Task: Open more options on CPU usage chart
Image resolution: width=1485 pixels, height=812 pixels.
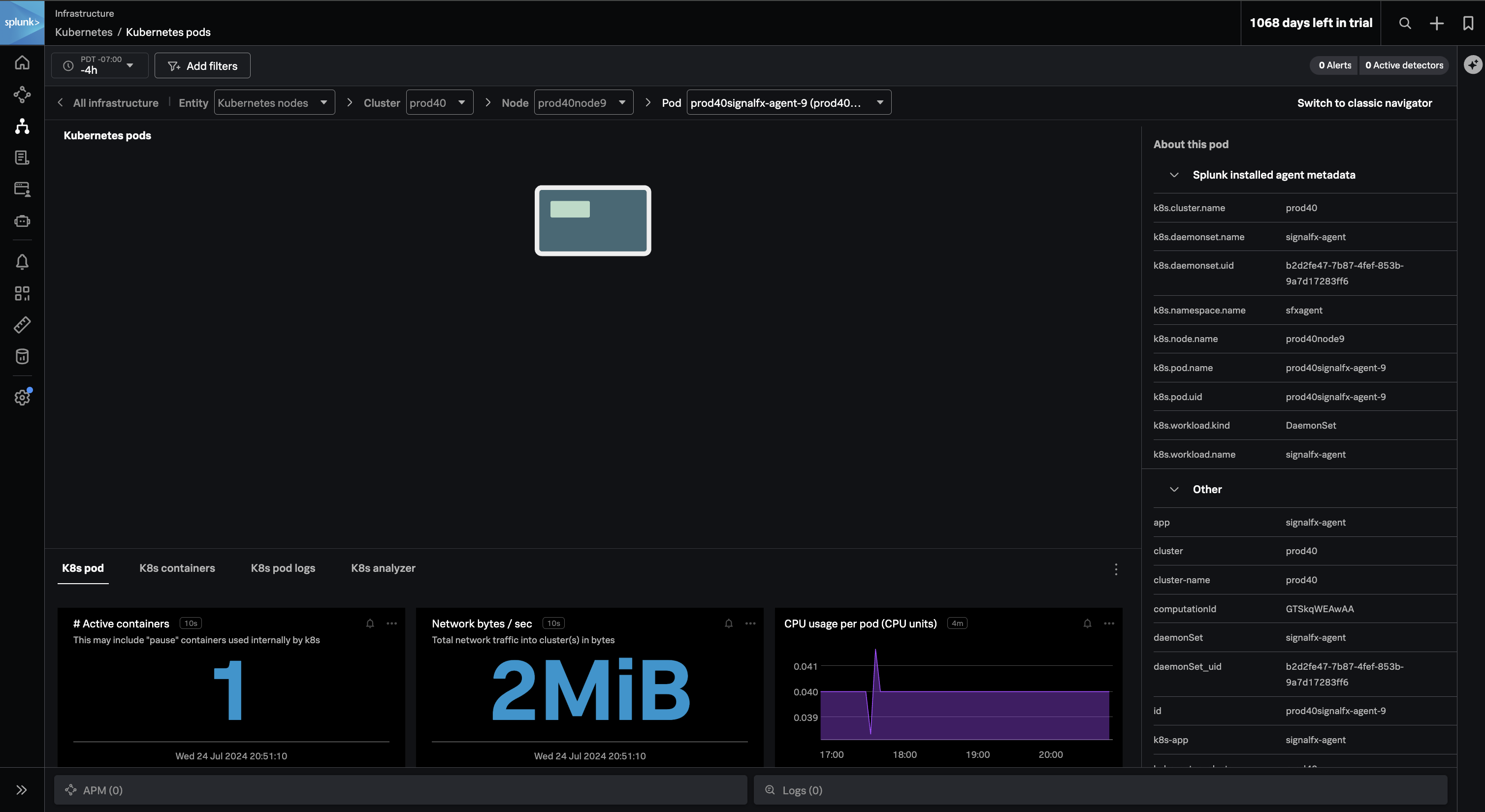Action: [x=1108, y=624]
